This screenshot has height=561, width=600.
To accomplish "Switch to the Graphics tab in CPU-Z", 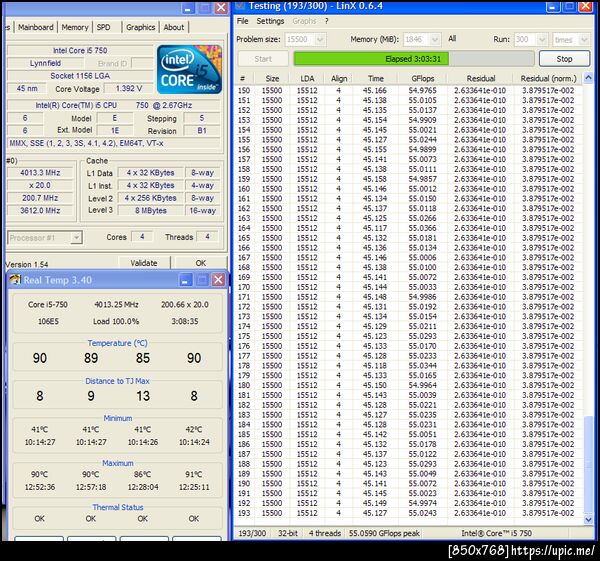I will click(x=140, y=27).
